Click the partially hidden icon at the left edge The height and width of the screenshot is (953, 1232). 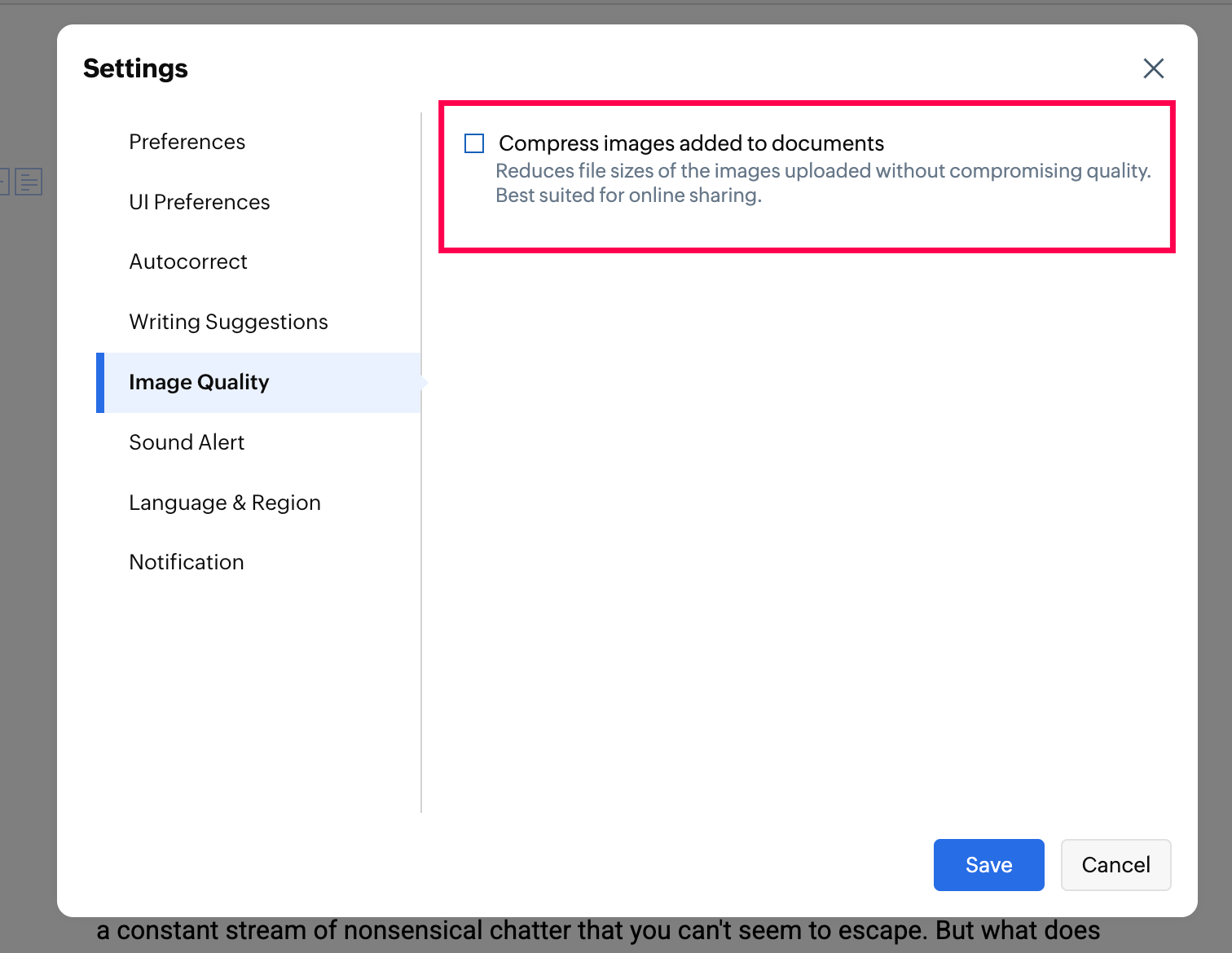4,182
